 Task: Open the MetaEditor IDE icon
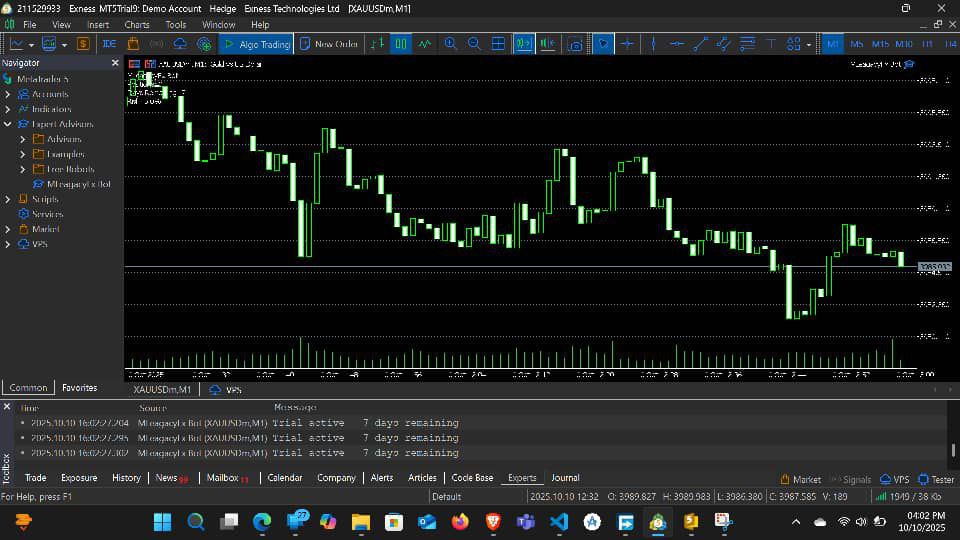[x=109, y=44]
